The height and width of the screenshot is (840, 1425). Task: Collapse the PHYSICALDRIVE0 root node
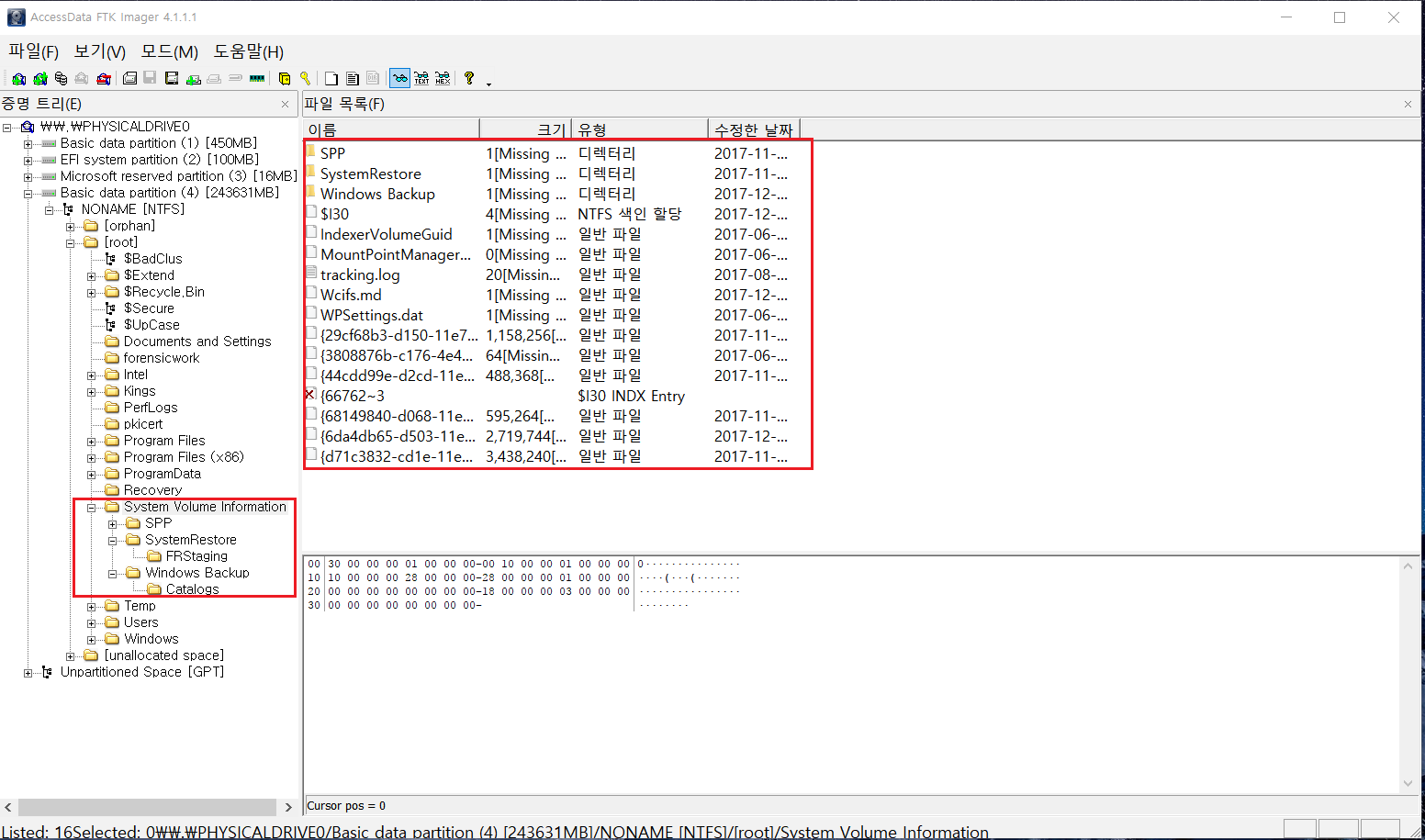pos(7,128)
